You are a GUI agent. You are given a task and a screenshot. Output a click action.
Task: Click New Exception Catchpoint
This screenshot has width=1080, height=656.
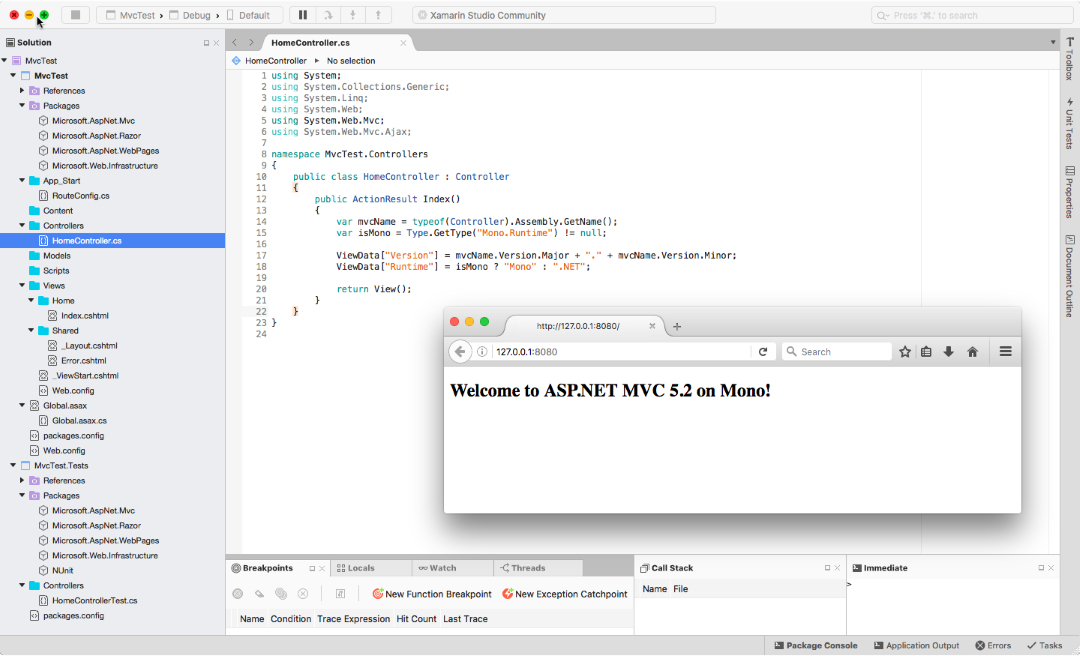tap(565, 594)
